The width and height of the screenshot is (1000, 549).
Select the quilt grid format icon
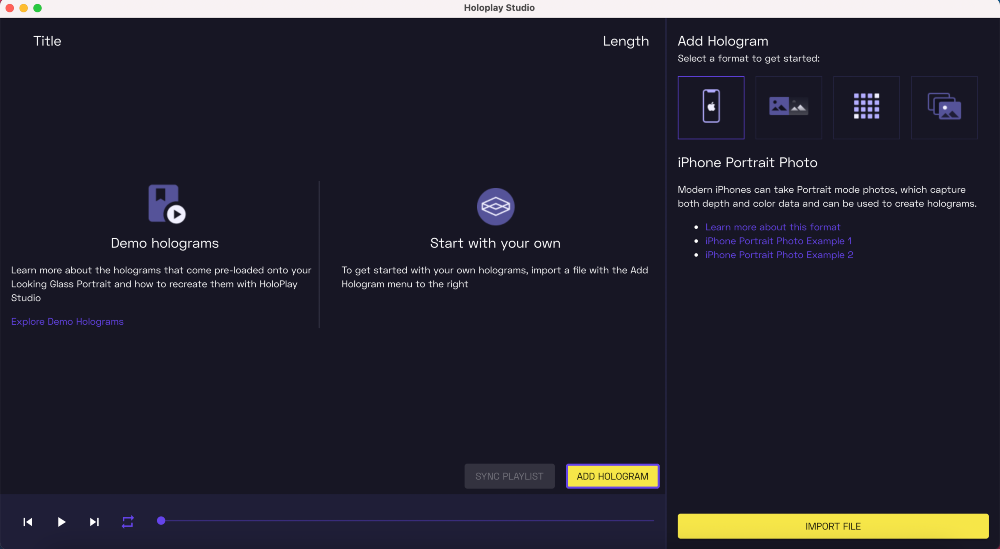pos(866,107)
